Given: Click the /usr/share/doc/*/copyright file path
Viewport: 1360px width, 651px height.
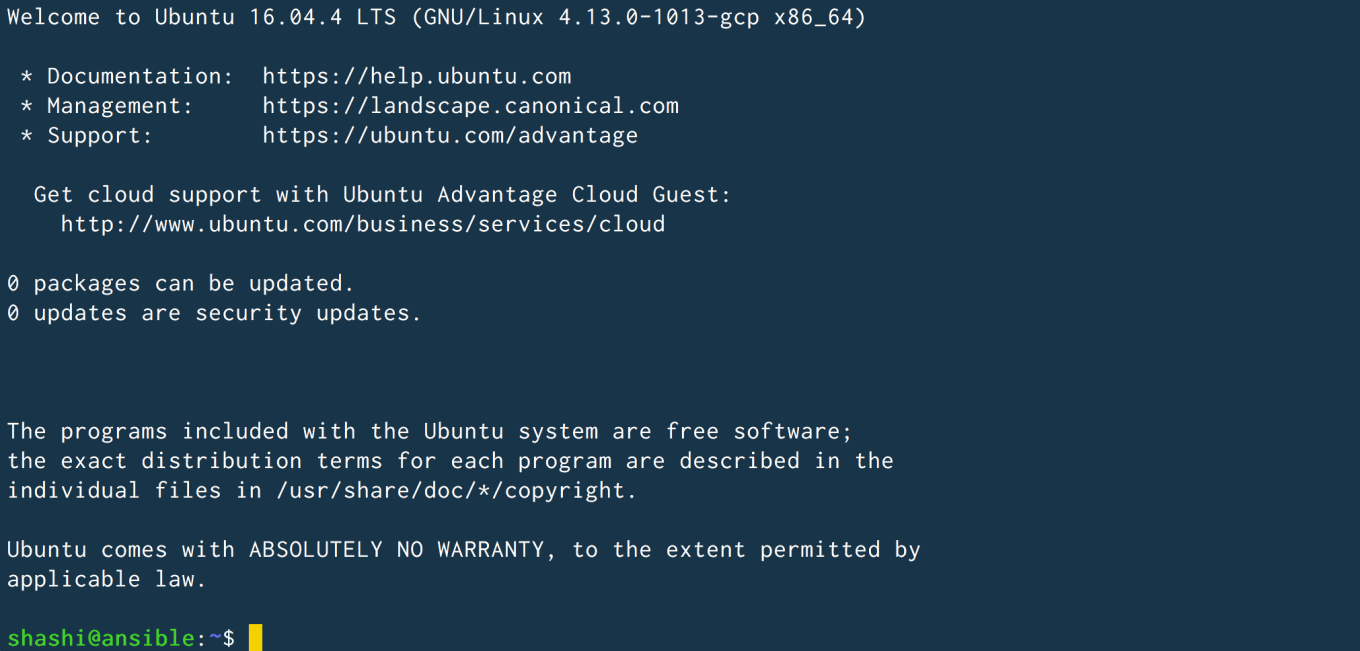Looking at the screenshot, I should (456, 490).
